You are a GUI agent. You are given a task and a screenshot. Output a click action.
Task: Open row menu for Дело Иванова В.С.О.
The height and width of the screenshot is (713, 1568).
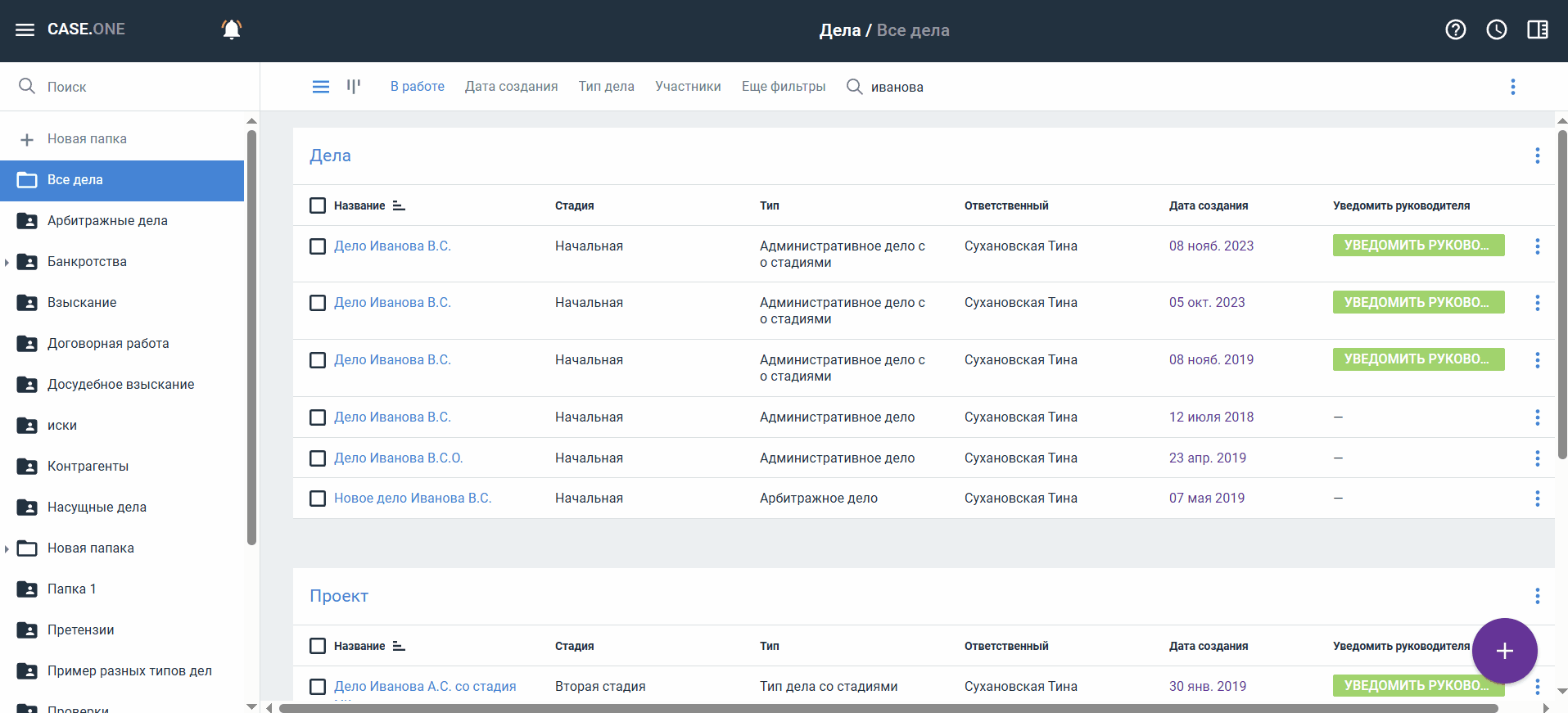(x=1538, y=458)
